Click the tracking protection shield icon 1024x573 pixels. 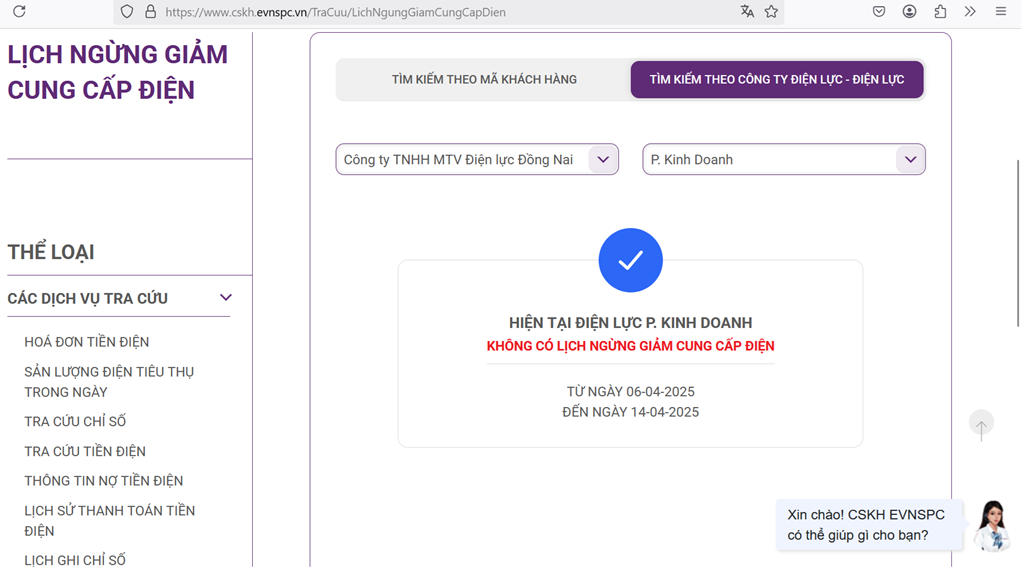coord(127,12)
